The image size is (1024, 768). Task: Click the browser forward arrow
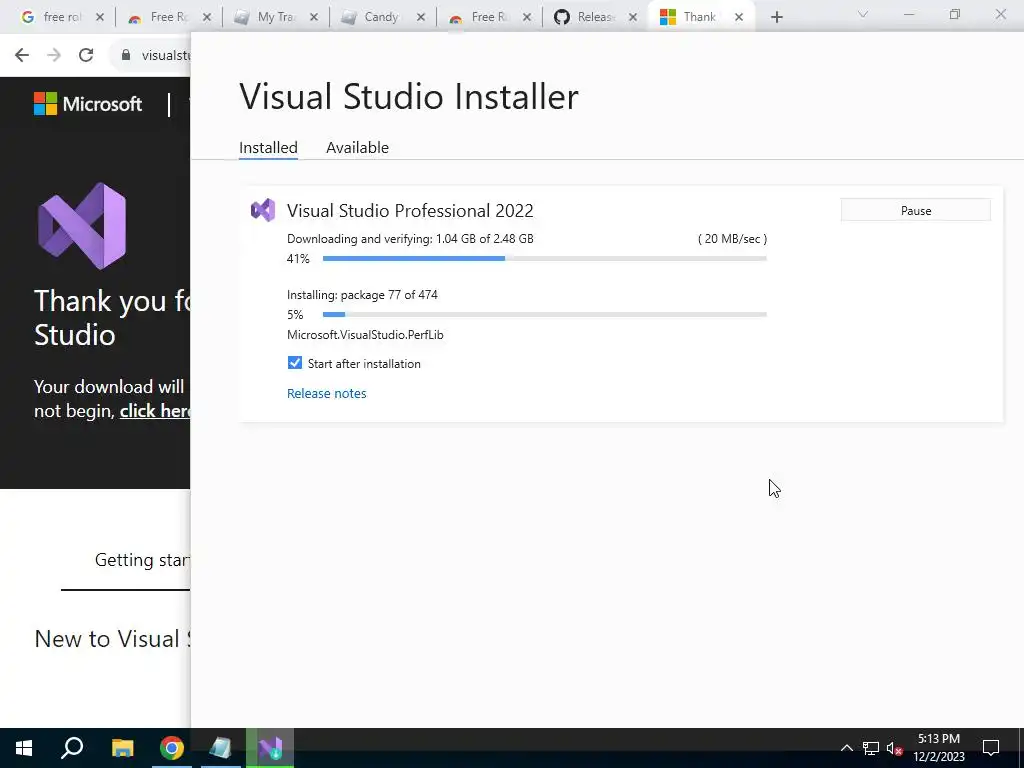click(54, 55)
